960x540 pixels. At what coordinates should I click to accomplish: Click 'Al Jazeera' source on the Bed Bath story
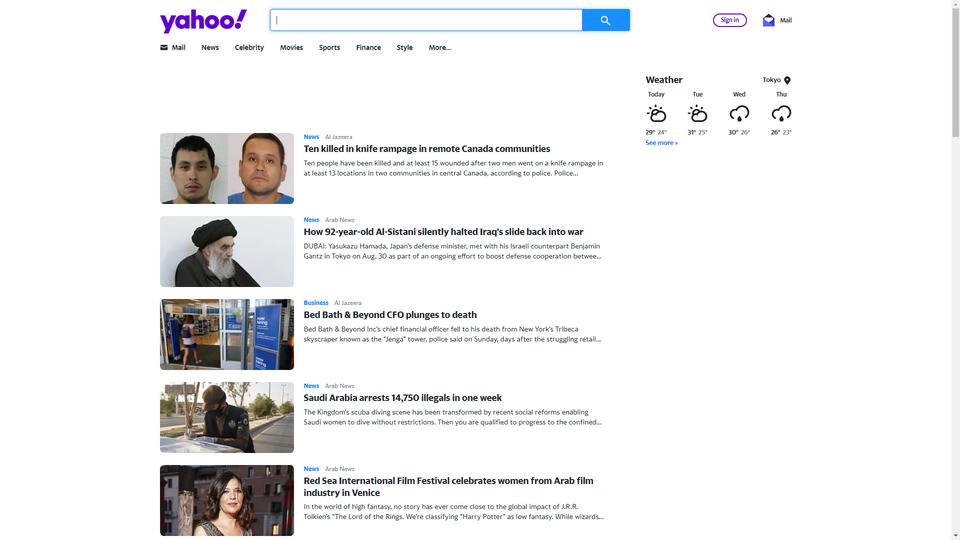pos(348,303)
